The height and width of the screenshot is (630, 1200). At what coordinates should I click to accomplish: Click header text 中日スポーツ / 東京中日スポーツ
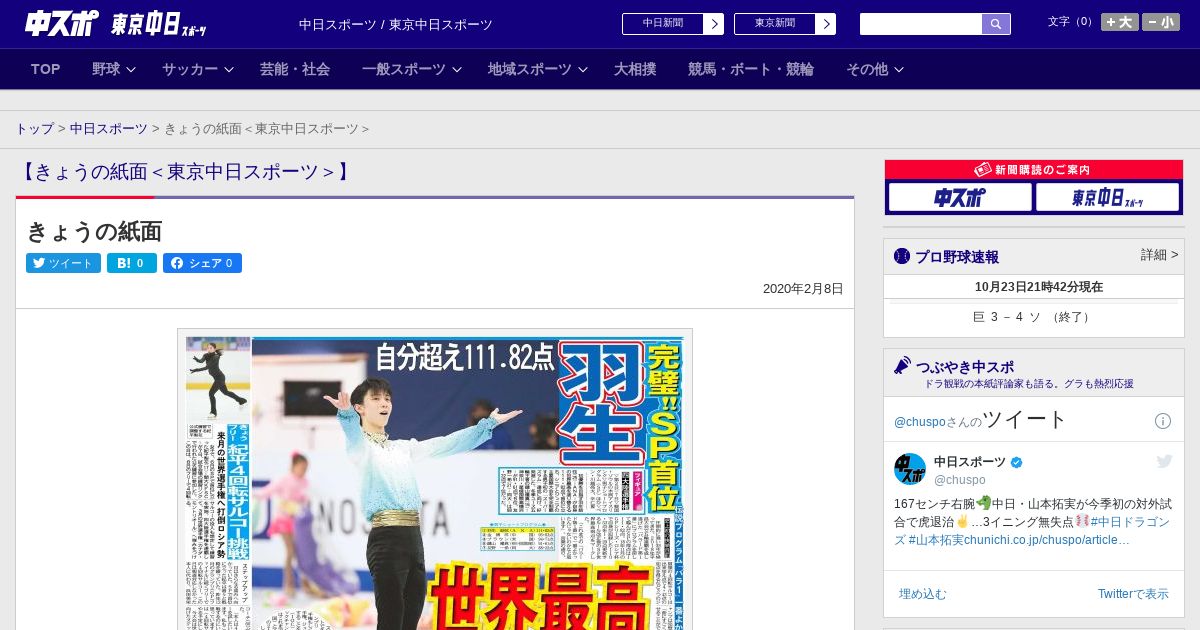[396, 24]
